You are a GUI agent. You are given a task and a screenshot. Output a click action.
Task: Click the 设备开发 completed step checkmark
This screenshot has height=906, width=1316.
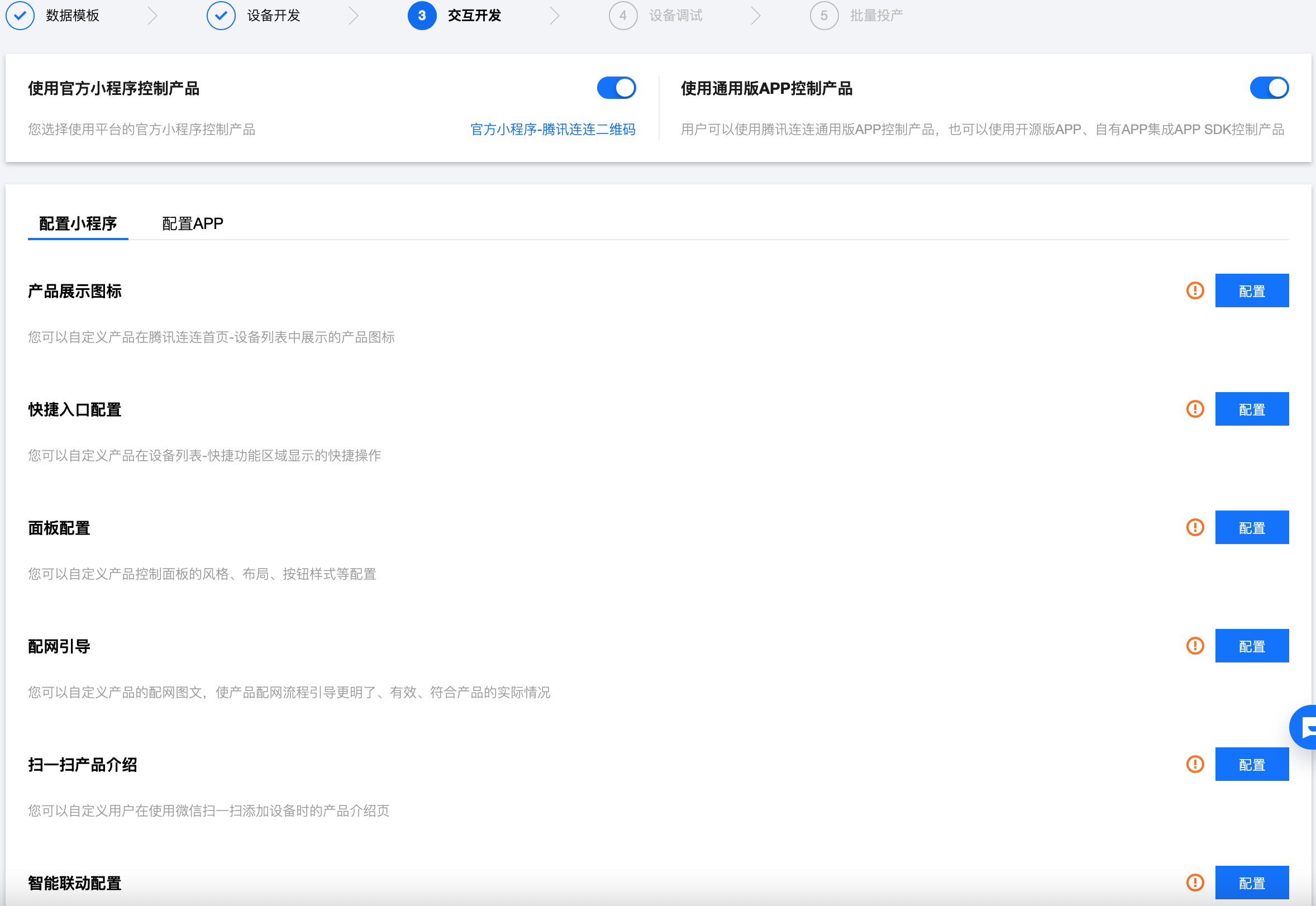point(221,15)
